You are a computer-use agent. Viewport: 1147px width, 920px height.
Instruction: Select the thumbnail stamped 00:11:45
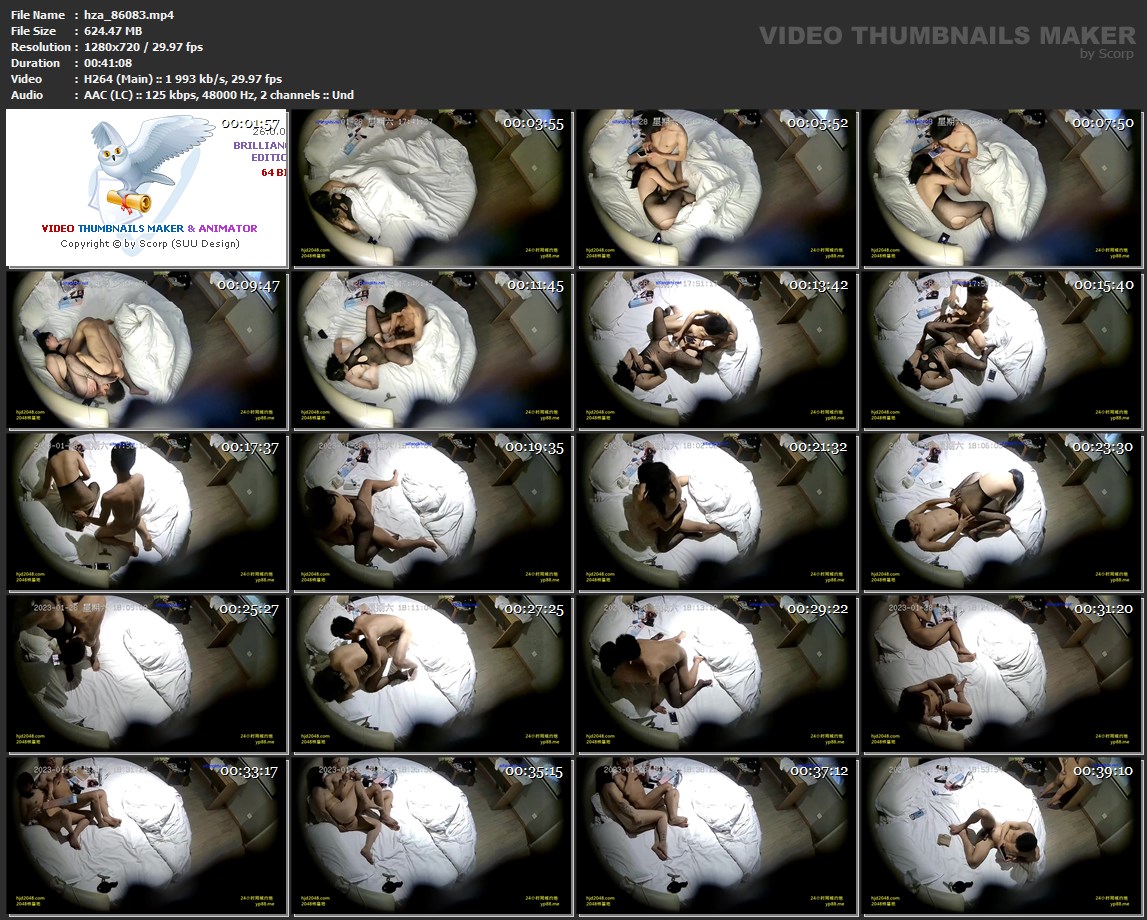click(432, 350)
